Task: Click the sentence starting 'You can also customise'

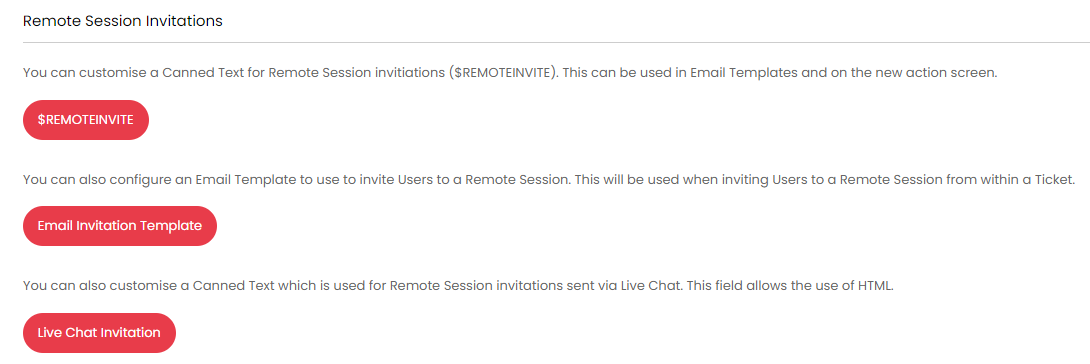Action: point(352,286)
